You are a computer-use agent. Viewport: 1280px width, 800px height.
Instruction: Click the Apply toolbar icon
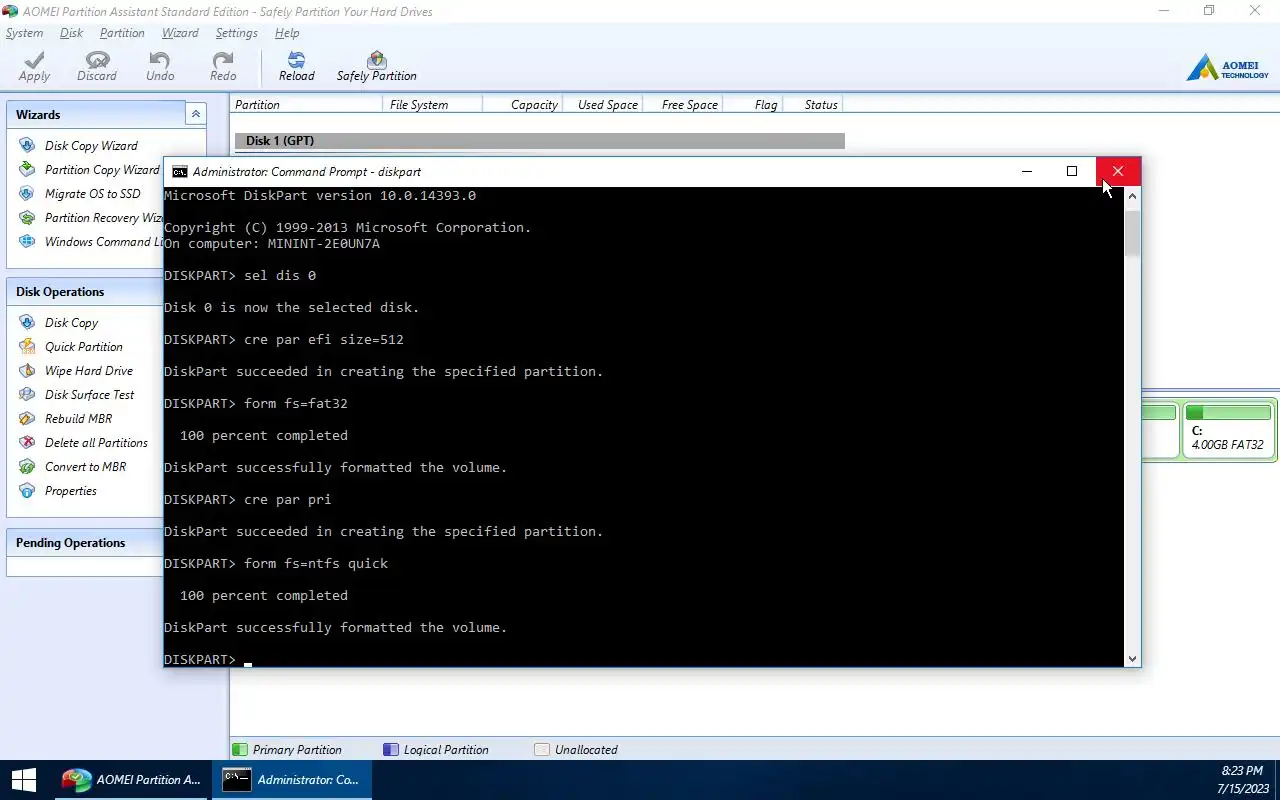pos(34,66)
